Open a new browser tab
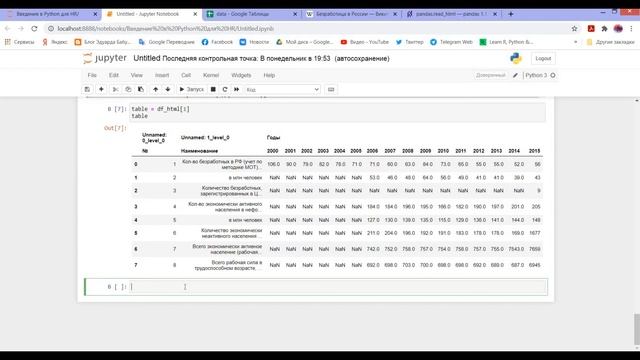This screenshot has height=360, width=640. [511, 14]
